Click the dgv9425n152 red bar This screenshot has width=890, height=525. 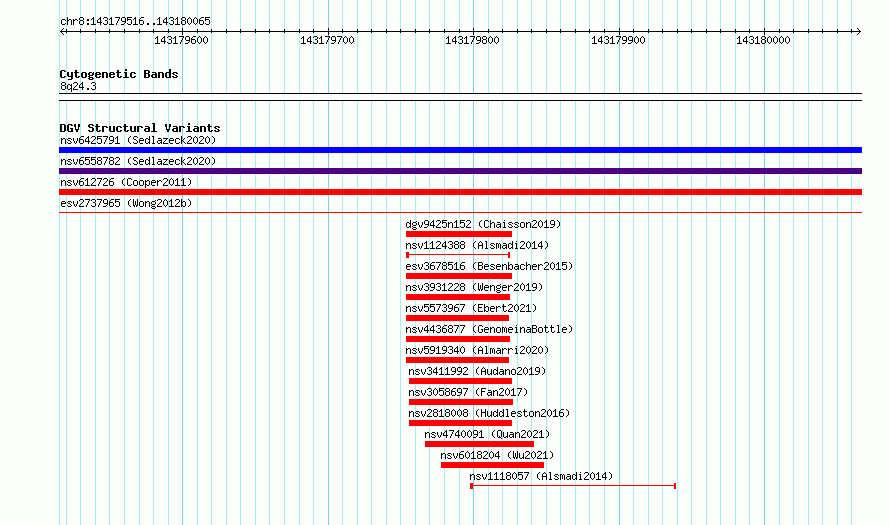coord(459,234)
